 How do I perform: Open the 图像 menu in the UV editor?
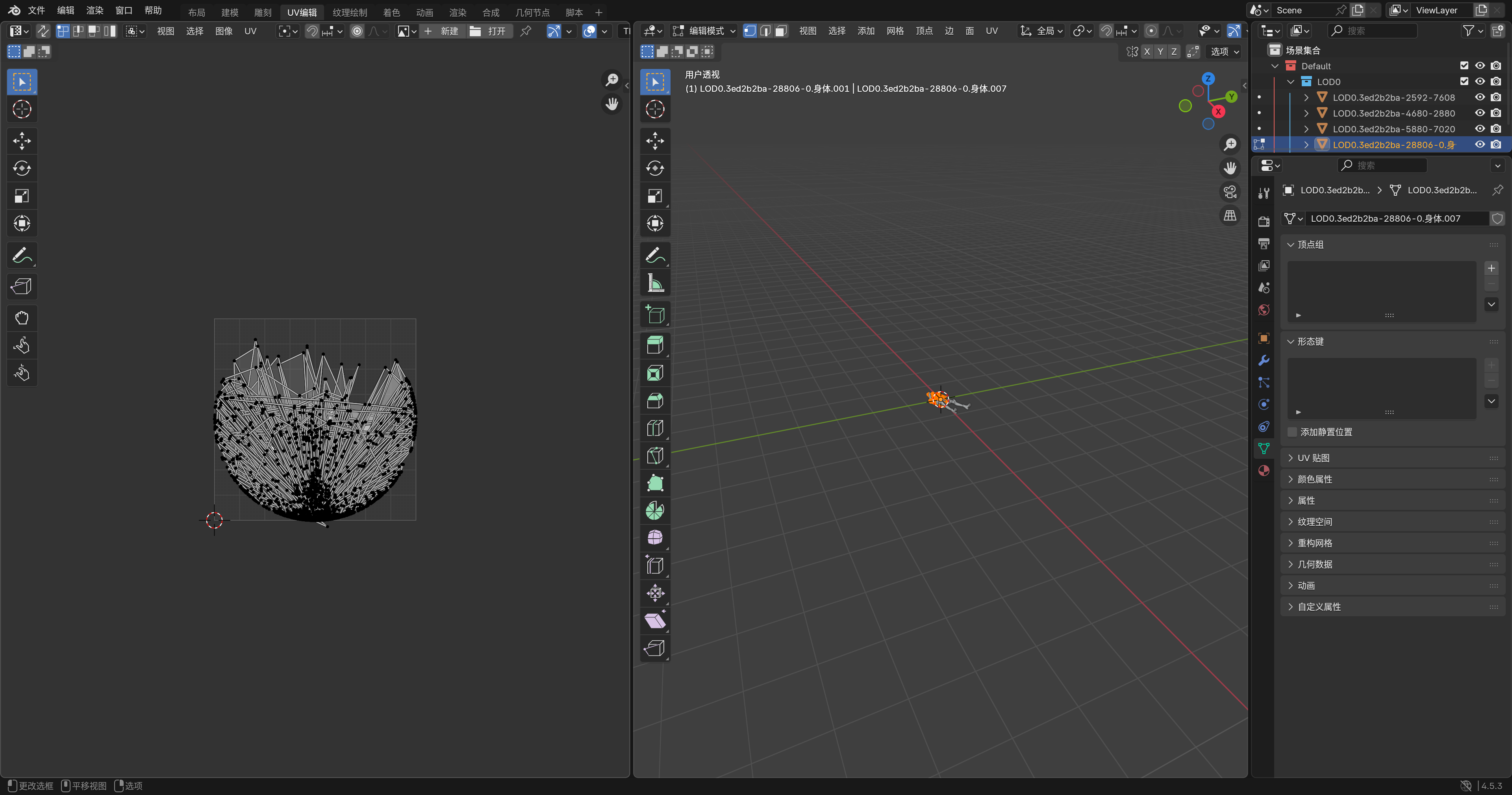[x=224, y=31]
